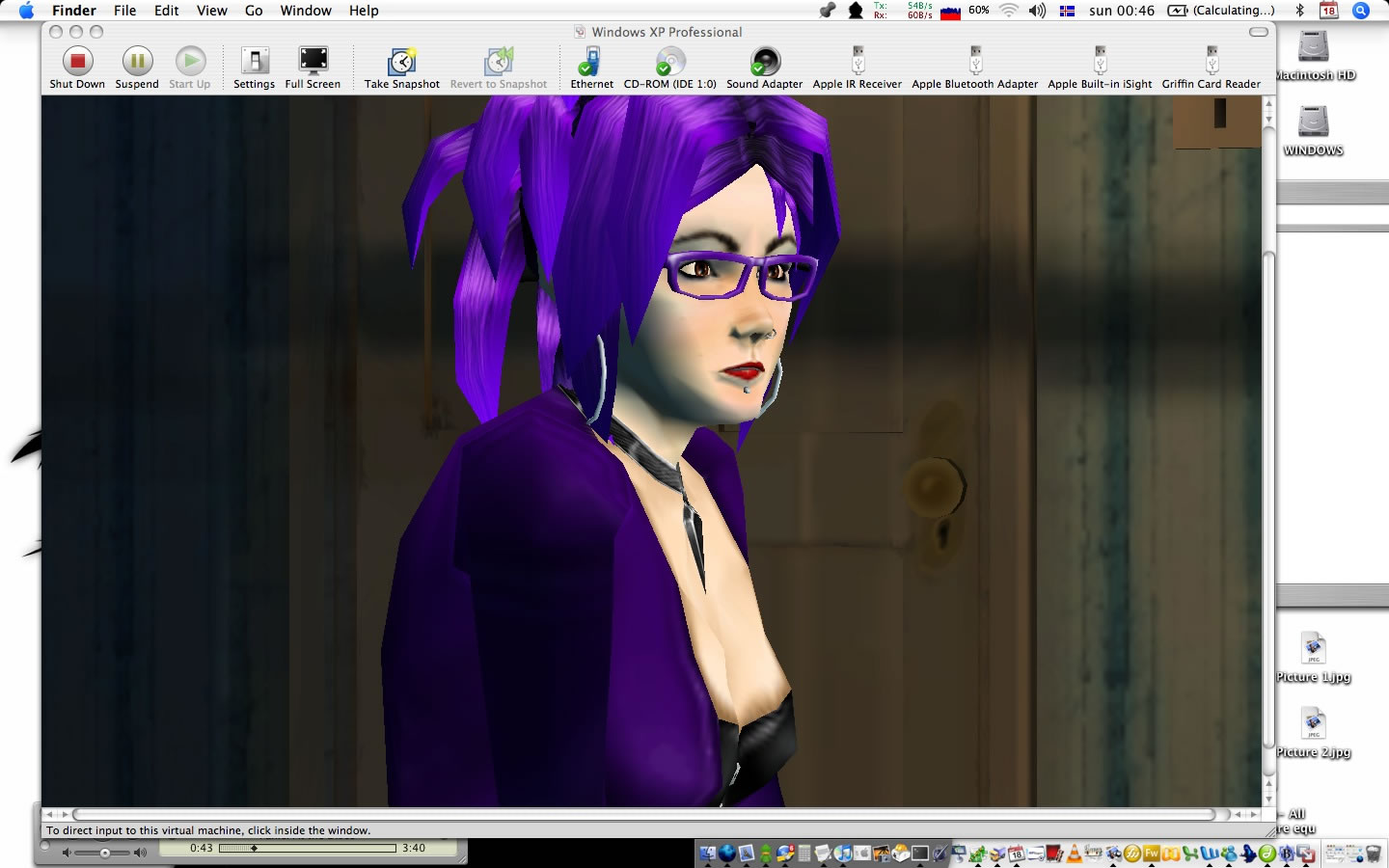Connect the Apple IR Receiver USB device
1389x868 pixels.
point(857,68)
